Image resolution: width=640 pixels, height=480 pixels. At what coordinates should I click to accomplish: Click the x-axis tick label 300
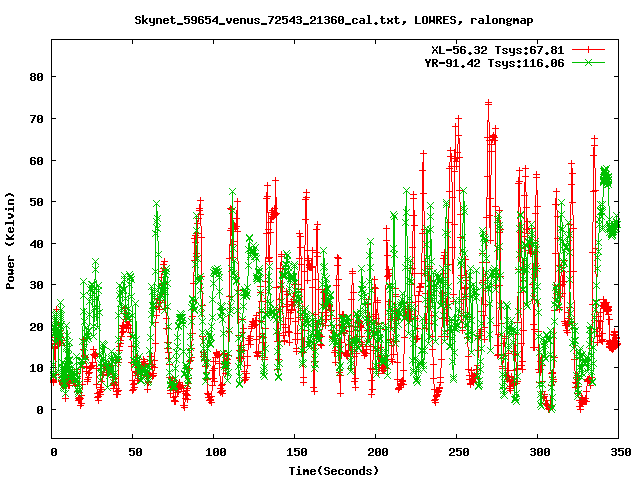pos(539,452)
